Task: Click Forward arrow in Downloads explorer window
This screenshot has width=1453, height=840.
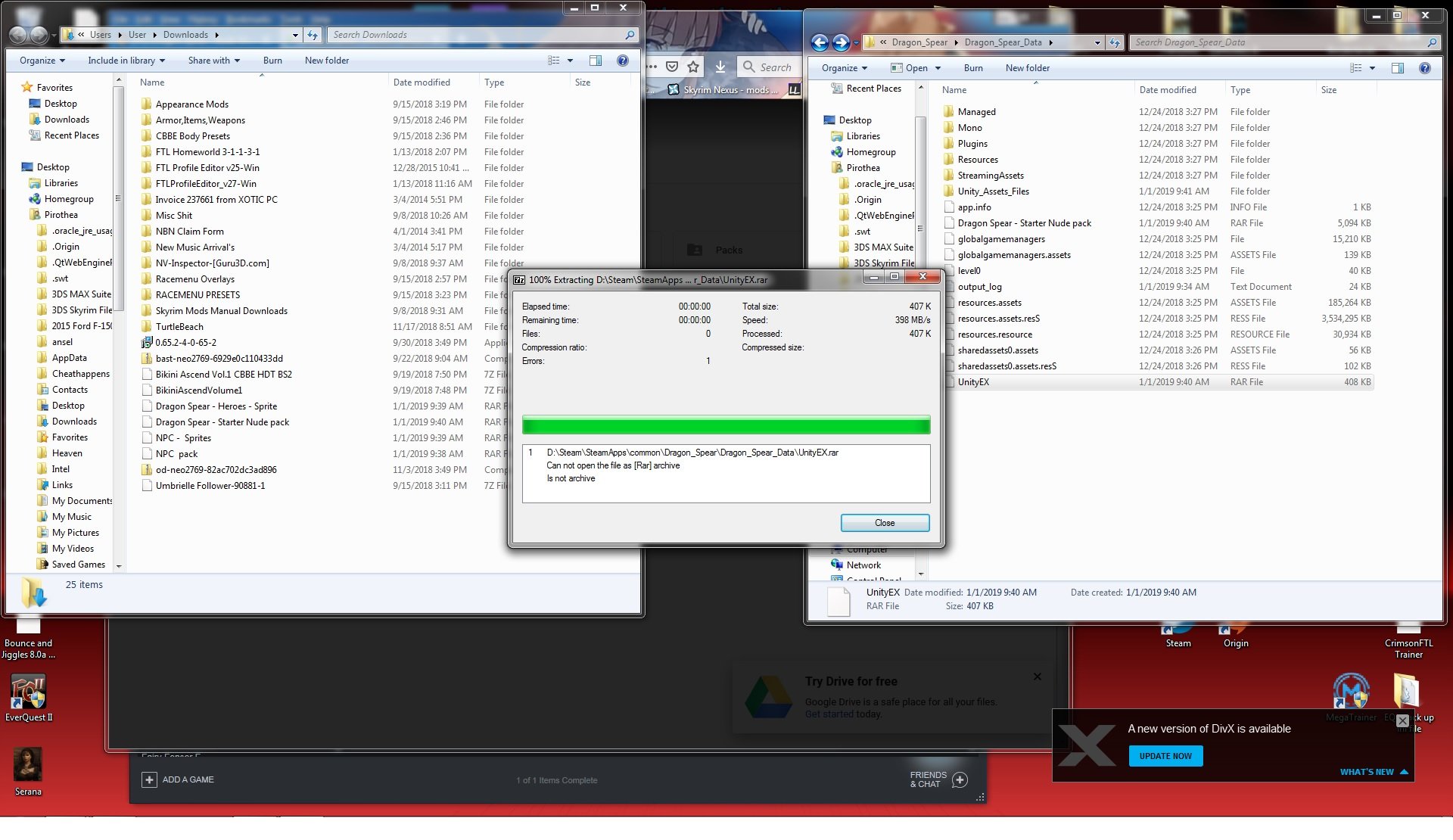Action: click(39, 35)
